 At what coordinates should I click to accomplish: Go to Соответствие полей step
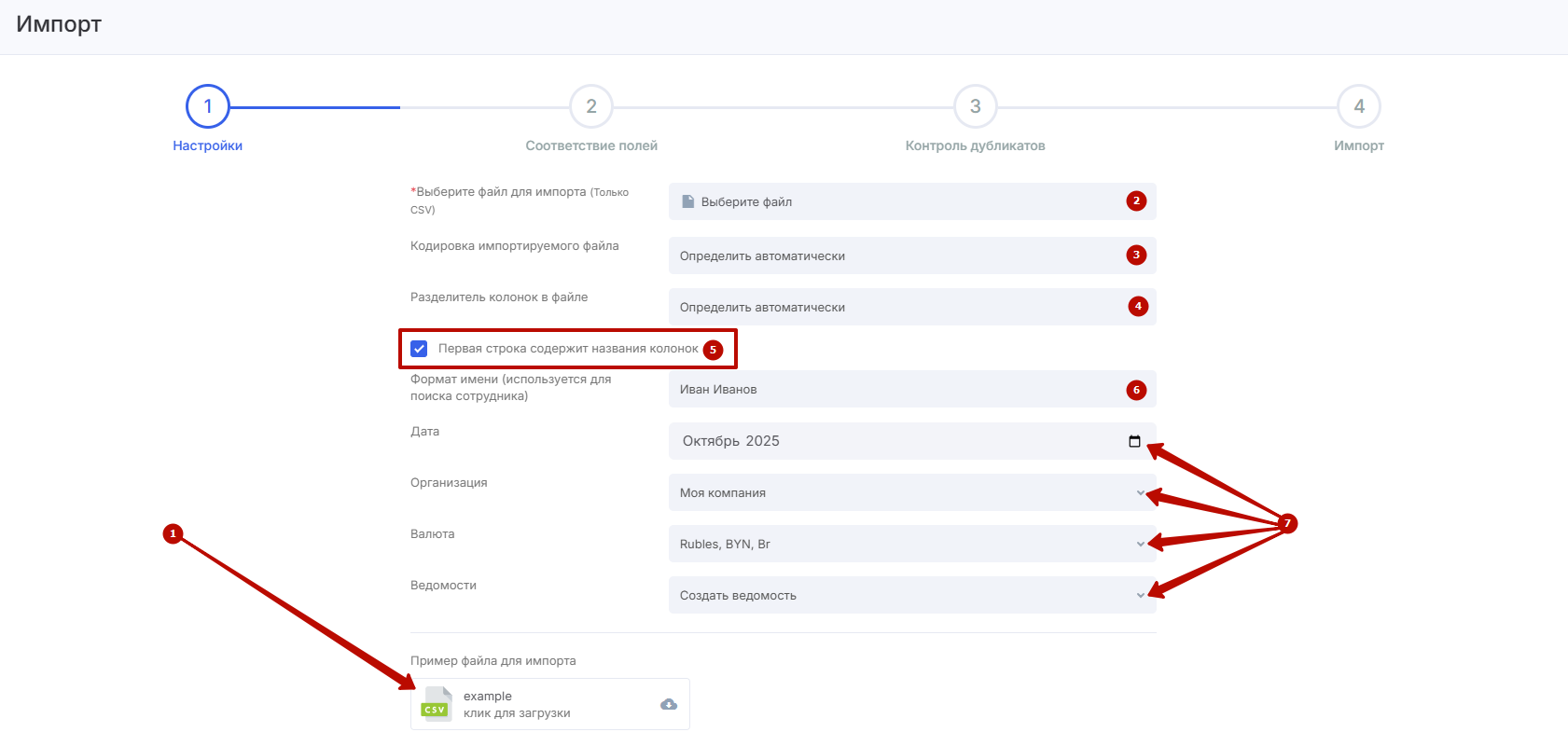(591, 145)
